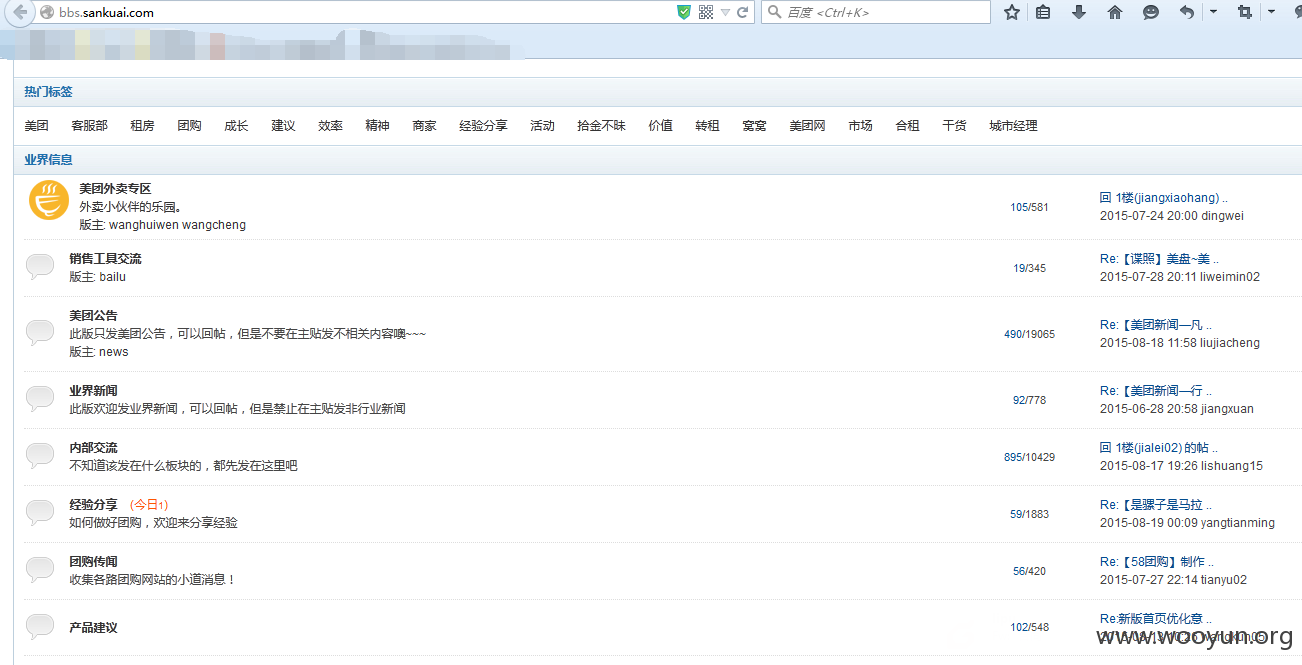This screenshot has height=665, width=1302.
Task: Select the 价值 hot tag
Action: click(661, 126)
